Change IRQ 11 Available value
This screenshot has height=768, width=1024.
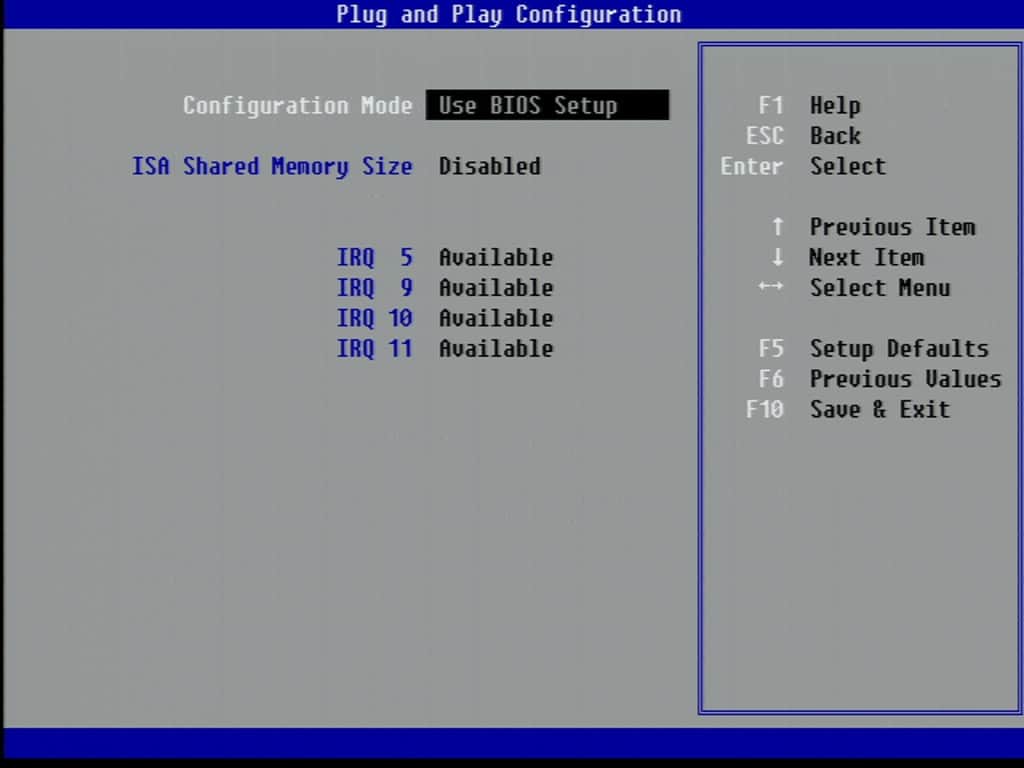tap(496, 349)
